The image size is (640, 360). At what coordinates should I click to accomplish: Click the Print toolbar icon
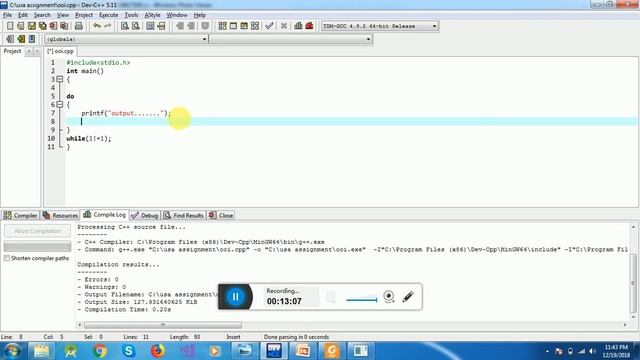(x=79, y=26)
